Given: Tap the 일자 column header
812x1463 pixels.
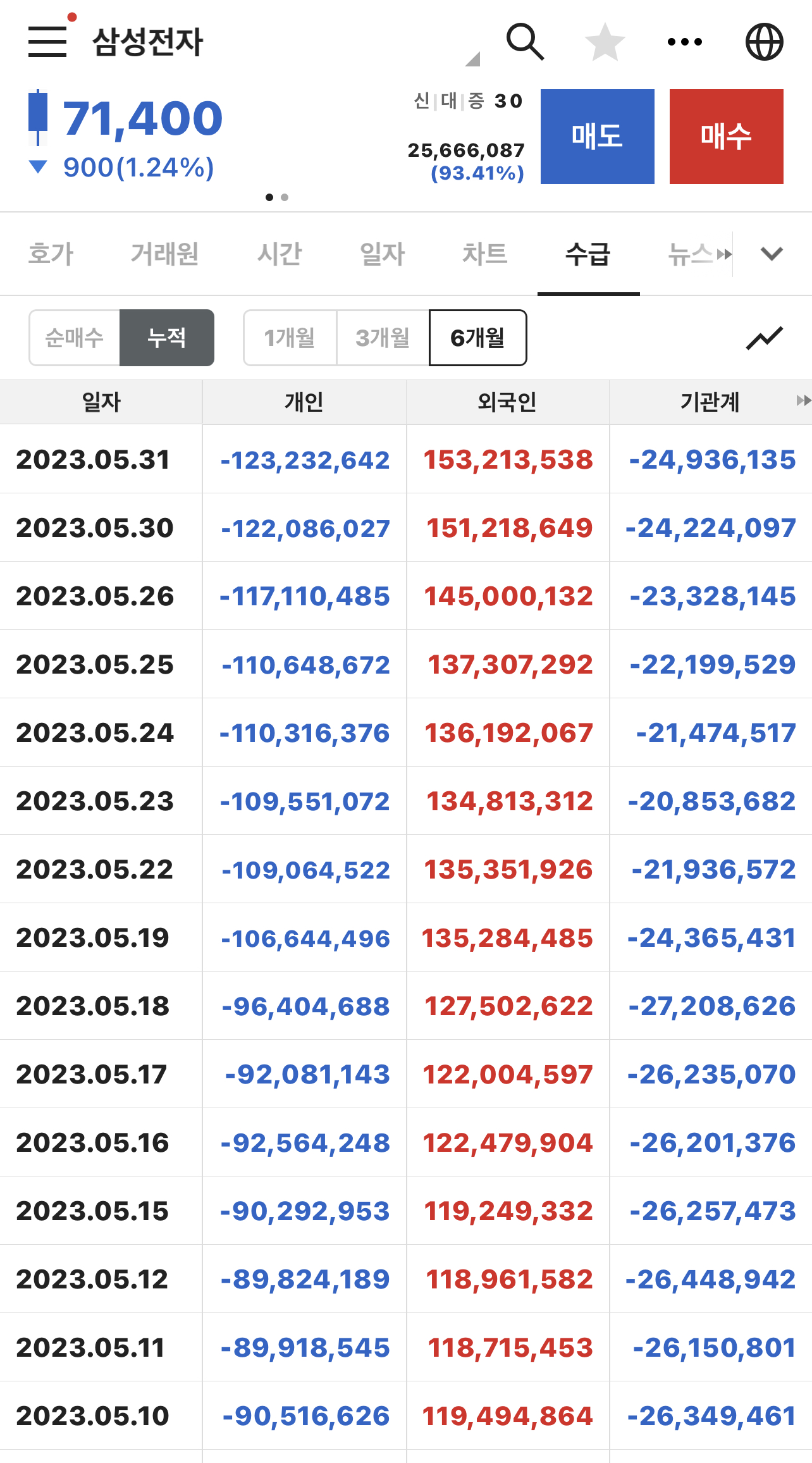Looking at the screenshot, I should click(x=101, y=402).
